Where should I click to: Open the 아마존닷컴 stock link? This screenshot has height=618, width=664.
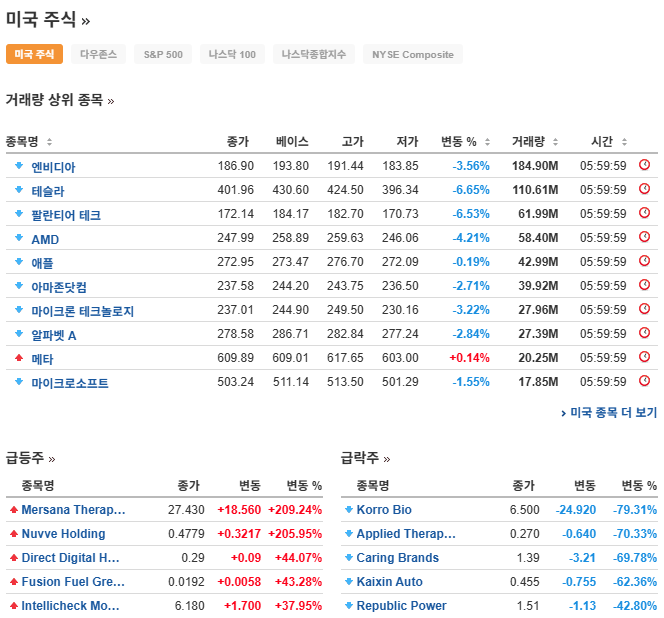click(x=59, y=287)
